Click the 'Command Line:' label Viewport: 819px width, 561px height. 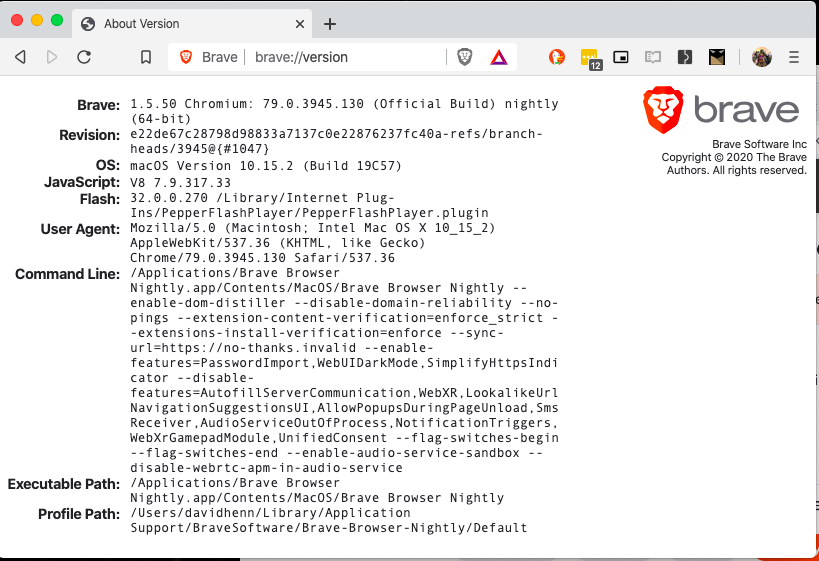[68, 274]
